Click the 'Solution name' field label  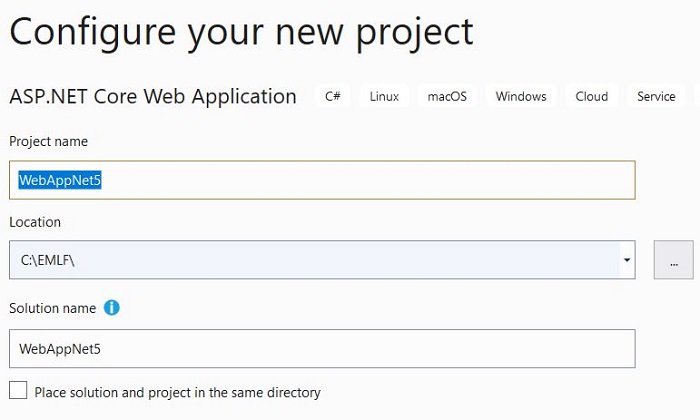53,308
